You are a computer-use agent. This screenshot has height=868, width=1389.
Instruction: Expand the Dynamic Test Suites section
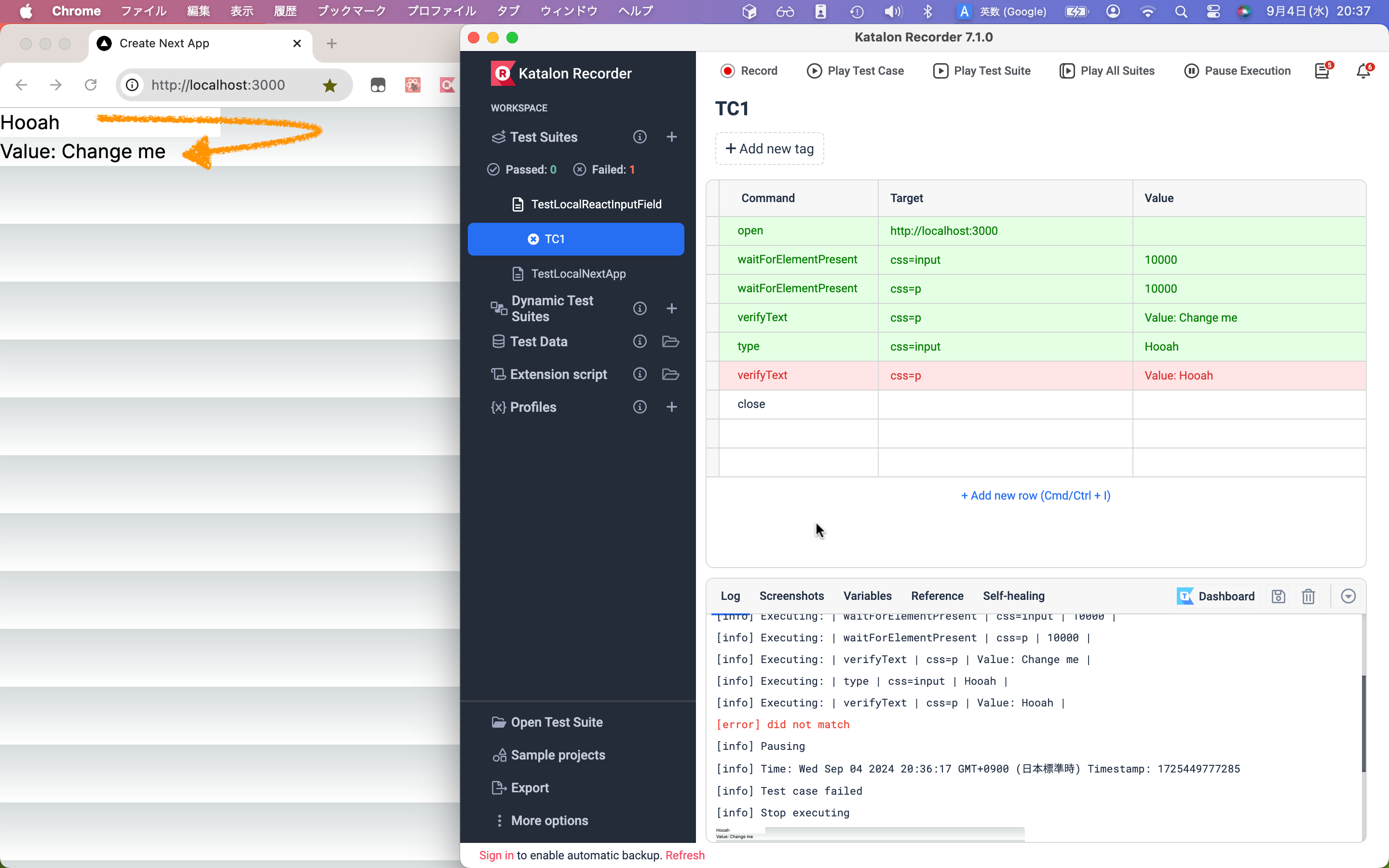[553, 308]
